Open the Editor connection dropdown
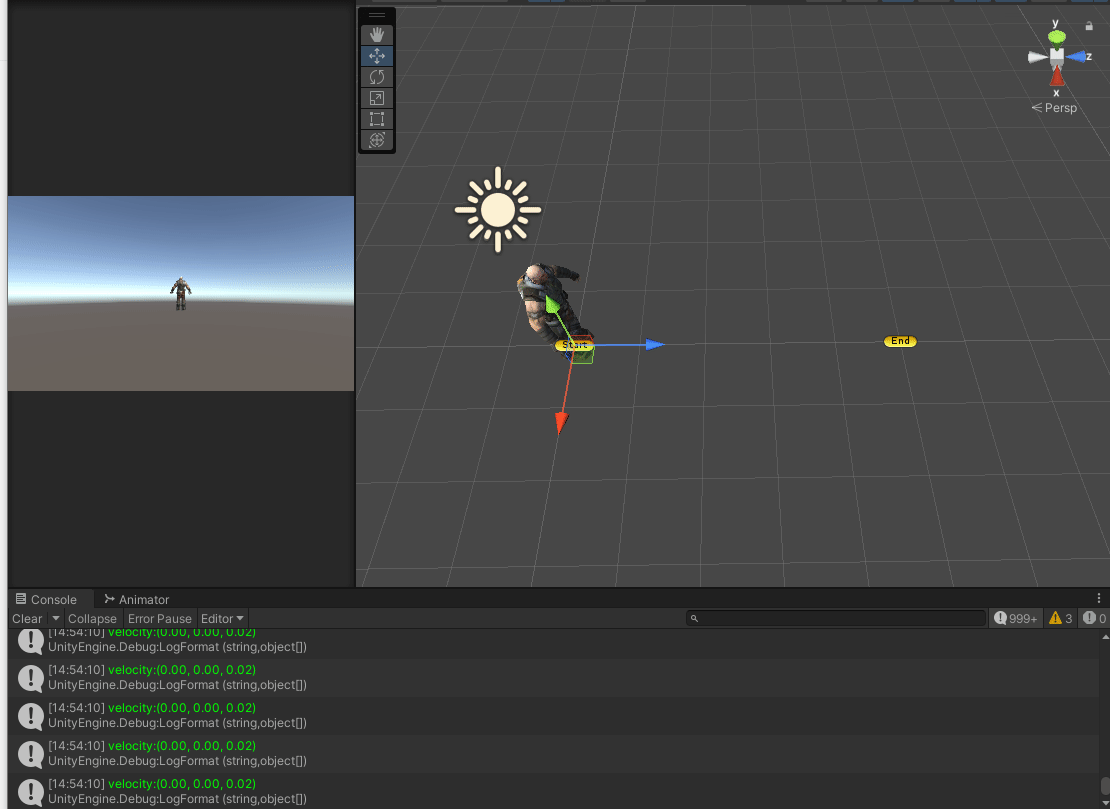1110x809 pixels. (x=222, y=619)
